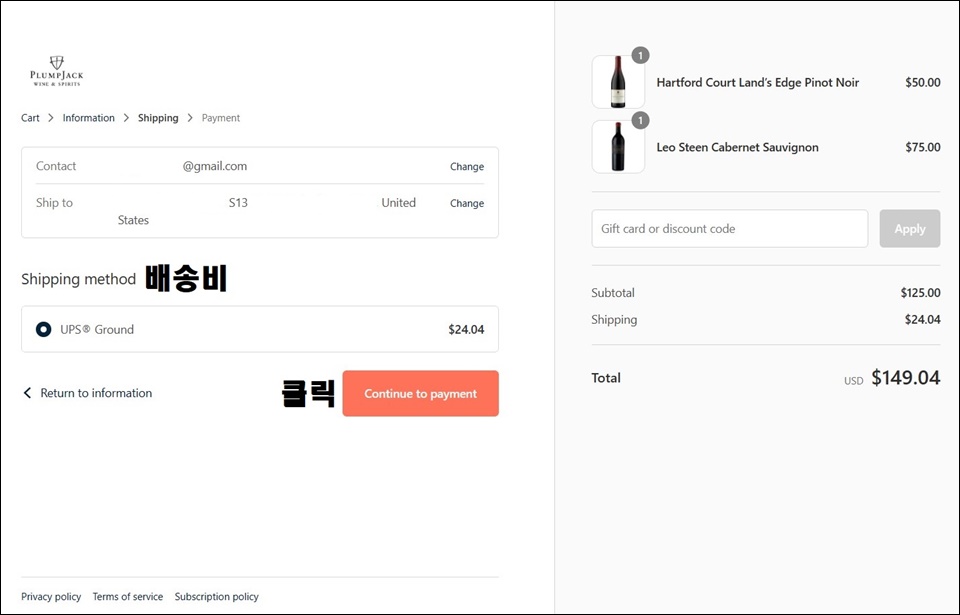Click the quantity badge on Leo Steen Cabernet
The width and height of the screenshot is (960, 615).
click(640, 121)
